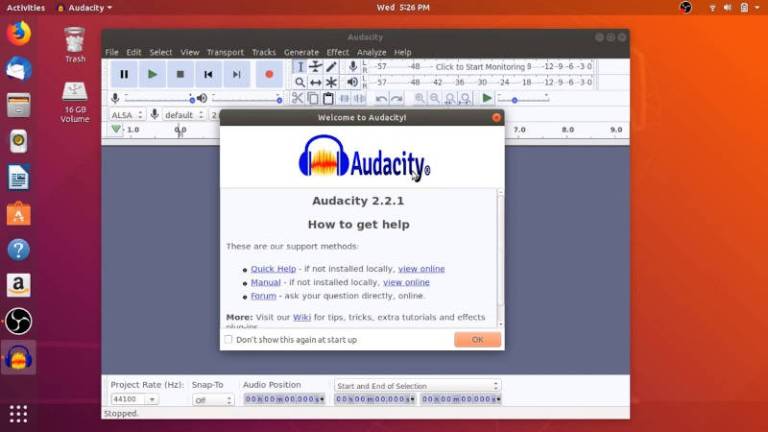Screen dimensions: 768x432
Task: Click the Cut scissors icon
Action: click(x=297, y=99)
